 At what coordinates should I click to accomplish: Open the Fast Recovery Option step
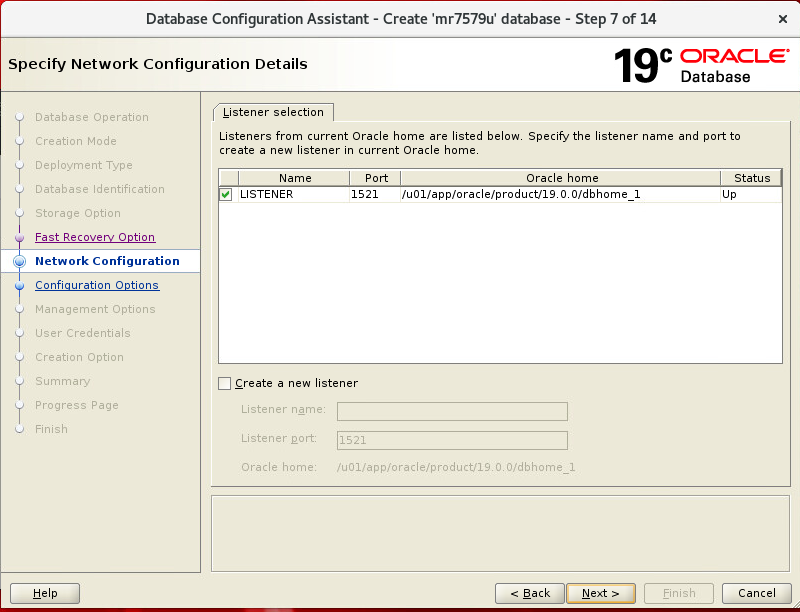point(95,237)
